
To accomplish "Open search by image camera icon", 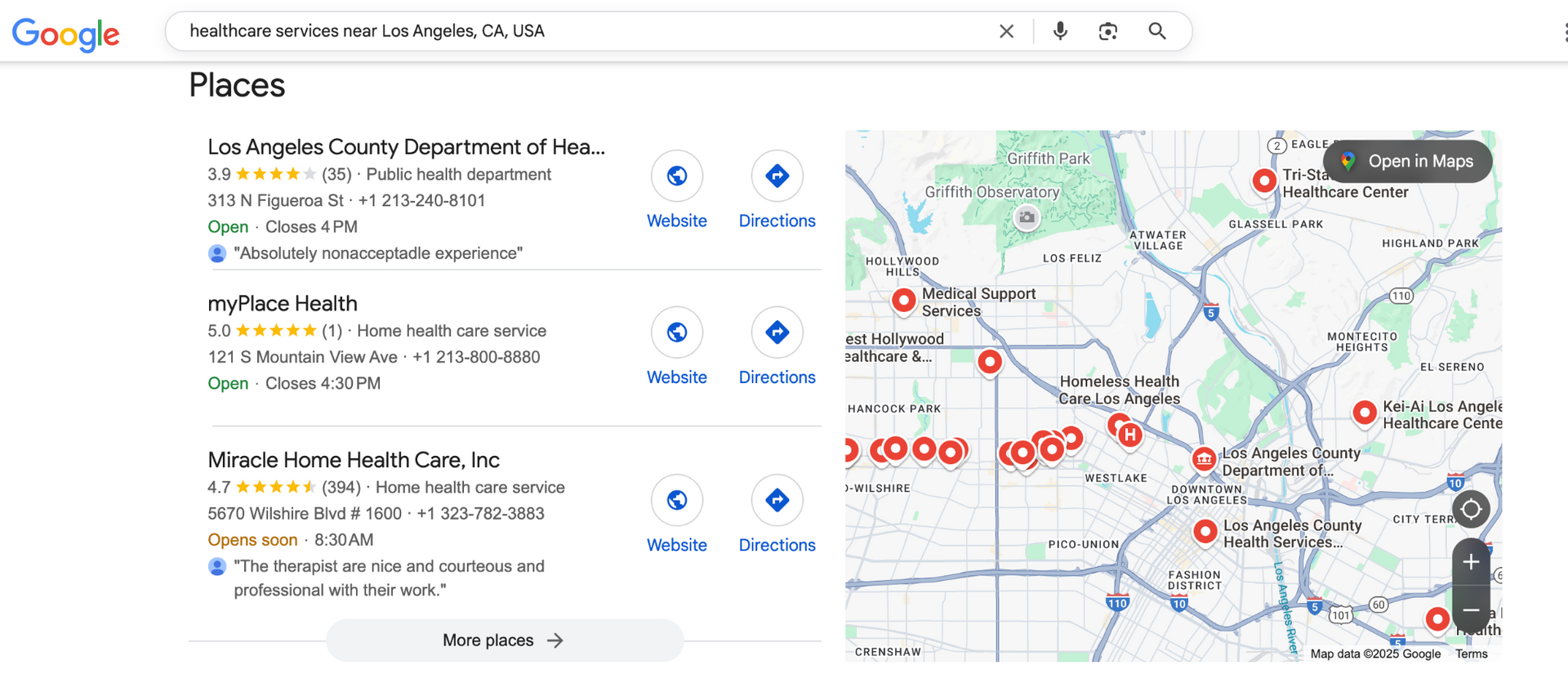I will (1107, 31).
